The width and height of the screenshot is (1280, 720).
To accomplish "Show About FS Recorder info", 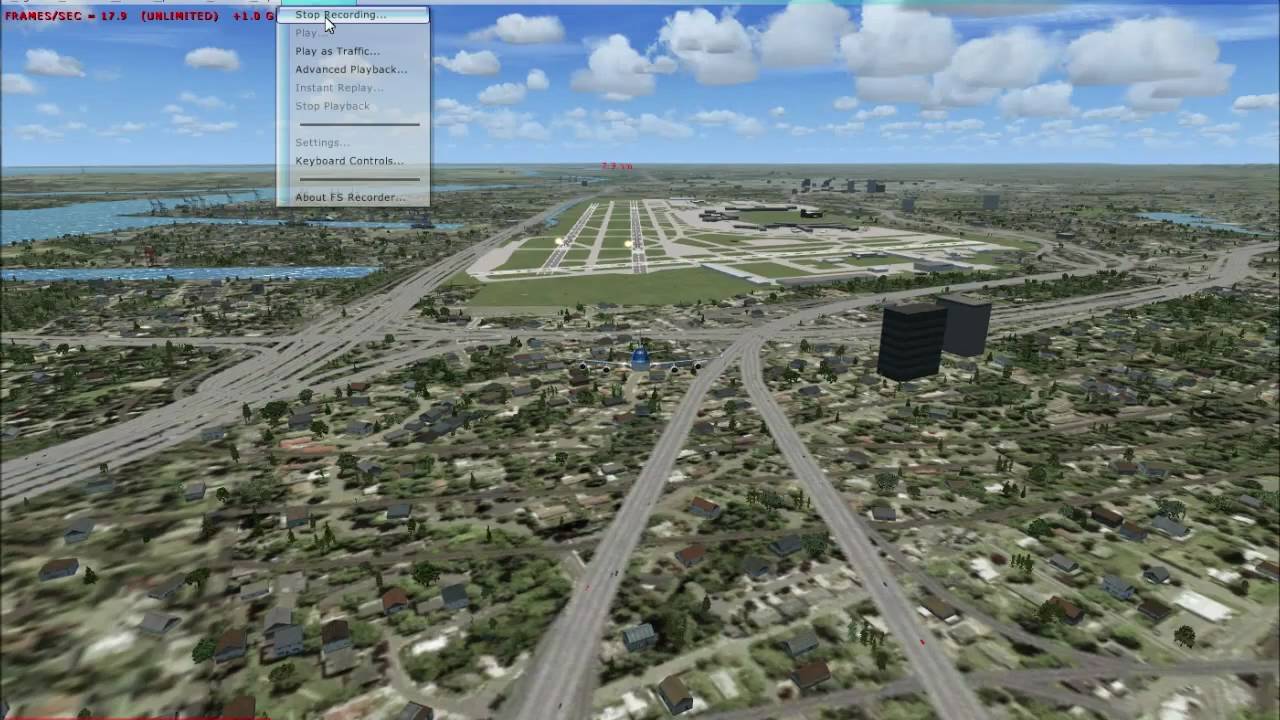I will 353,197.
